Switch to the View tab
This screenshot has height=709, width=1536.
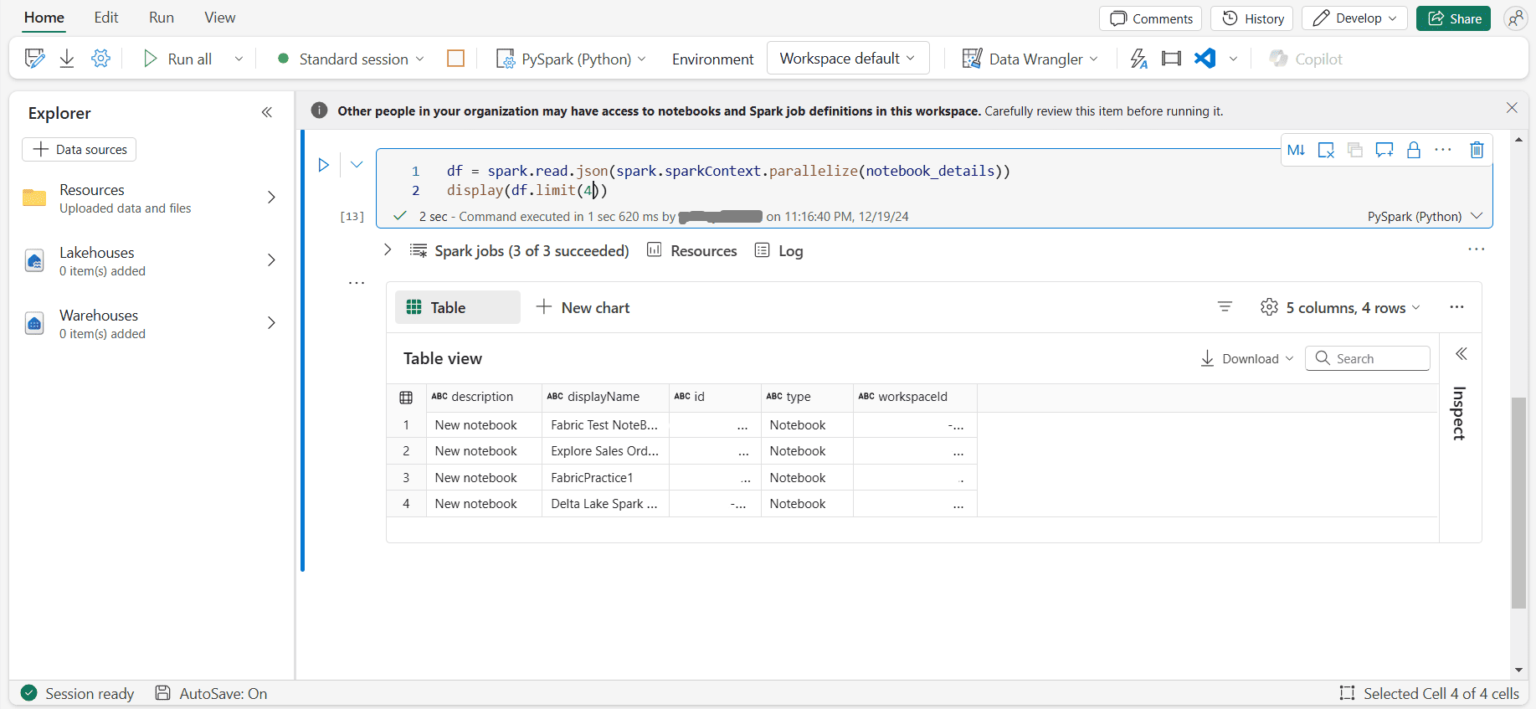[x=220, y=17]
